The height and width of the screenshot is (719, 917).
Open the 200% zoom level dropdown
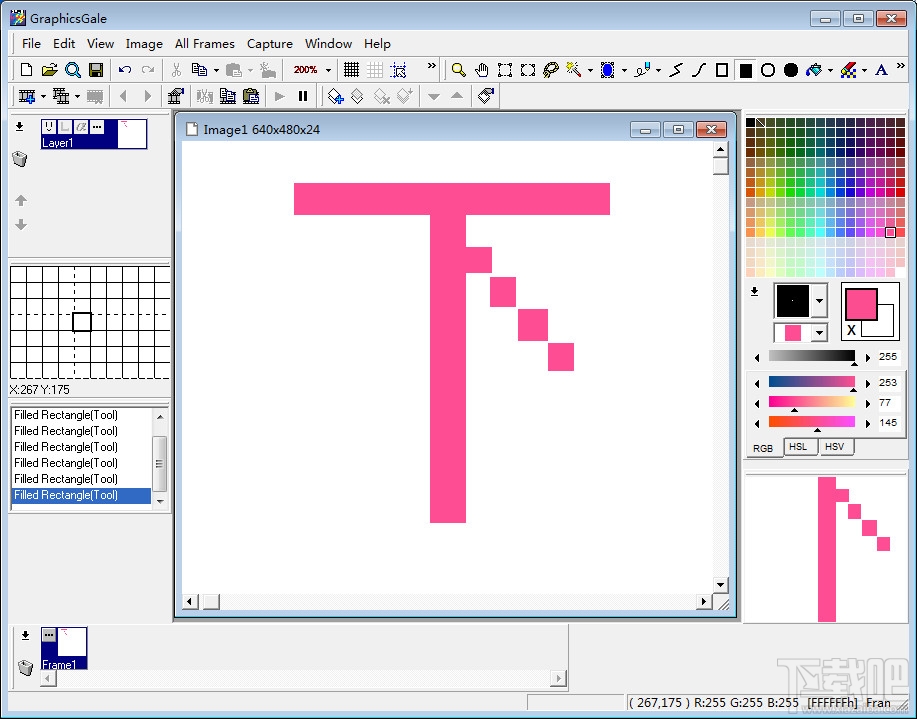tap(328, 70)
